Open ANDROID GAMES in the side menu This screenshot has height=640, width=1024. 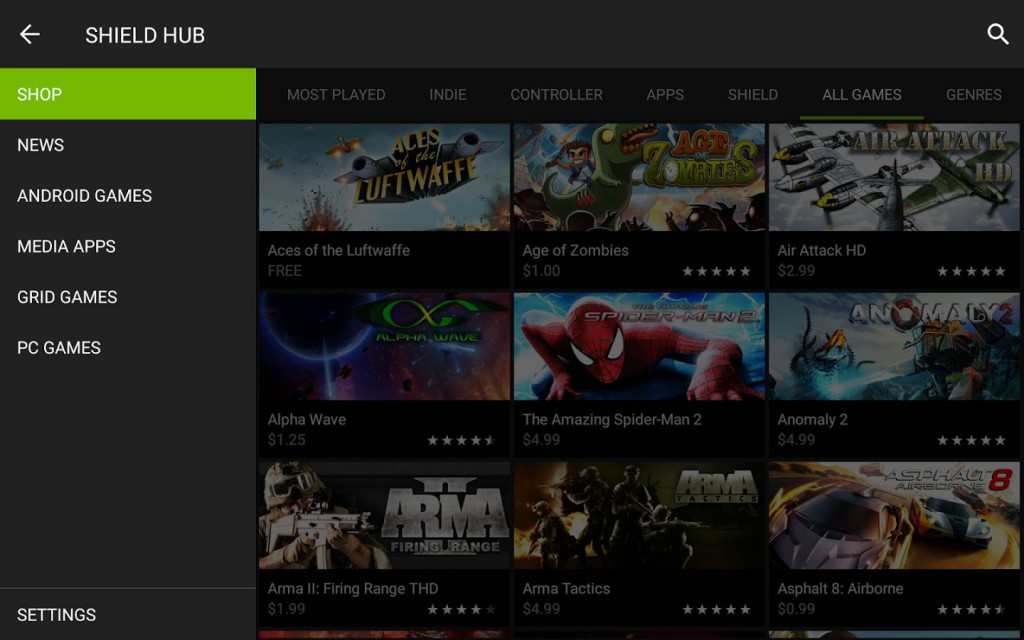(128, 196)
